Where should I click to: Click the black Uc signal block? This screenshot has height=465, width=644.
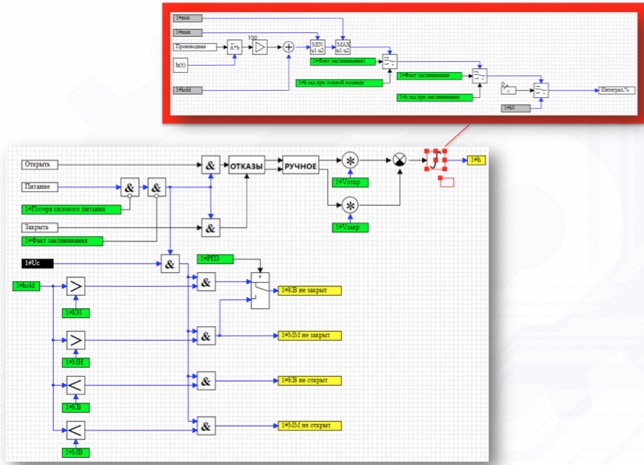coord(37,263)
